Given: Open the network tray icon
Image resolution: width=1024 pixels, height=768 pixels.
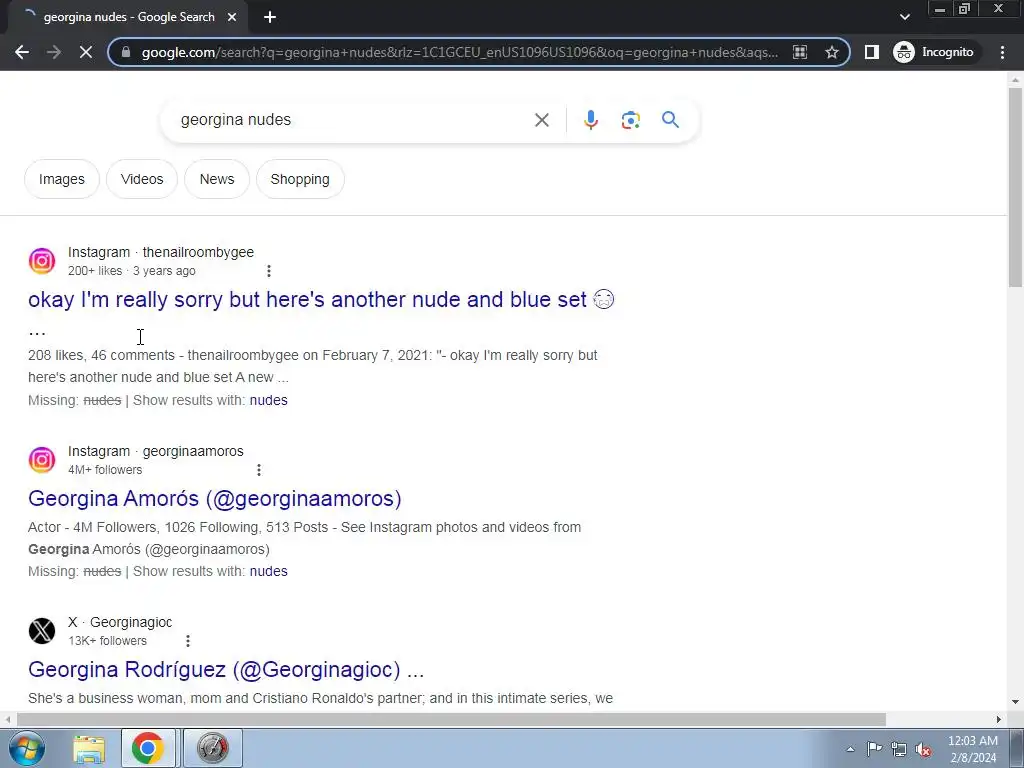Looking at the screenshot, I should (x=899, y=749).
